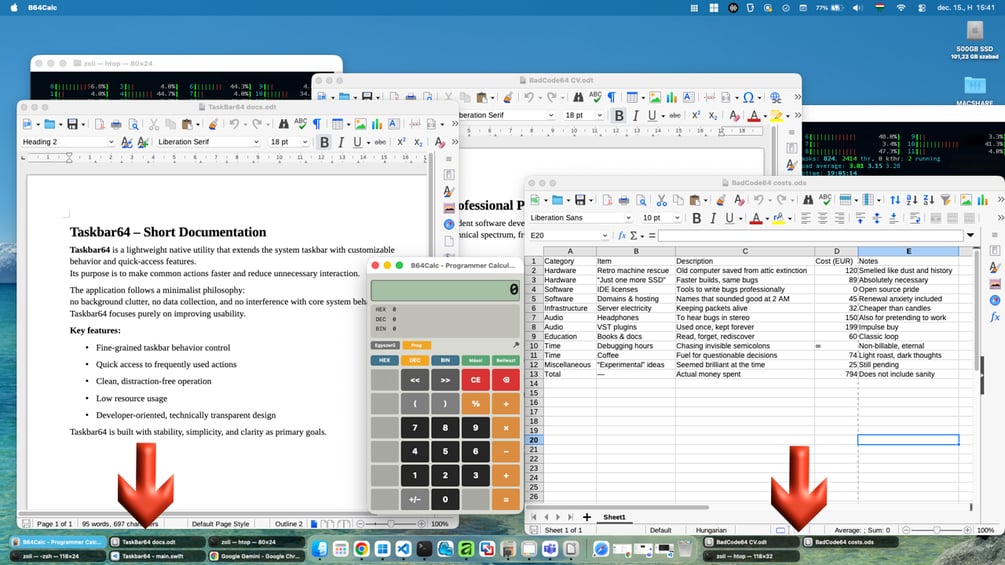Image resolution: width=1005 pixels, height=565 pixels.
Task: Click Print Preview icon in Taskbar64 docs toolbar
Action: click(133, 124)
